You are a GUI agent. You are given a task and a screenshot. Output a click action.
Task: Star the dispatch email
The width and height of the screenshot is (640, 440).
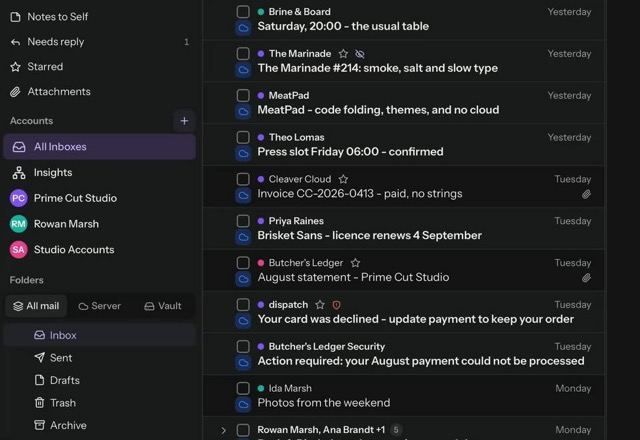(320, 305)
